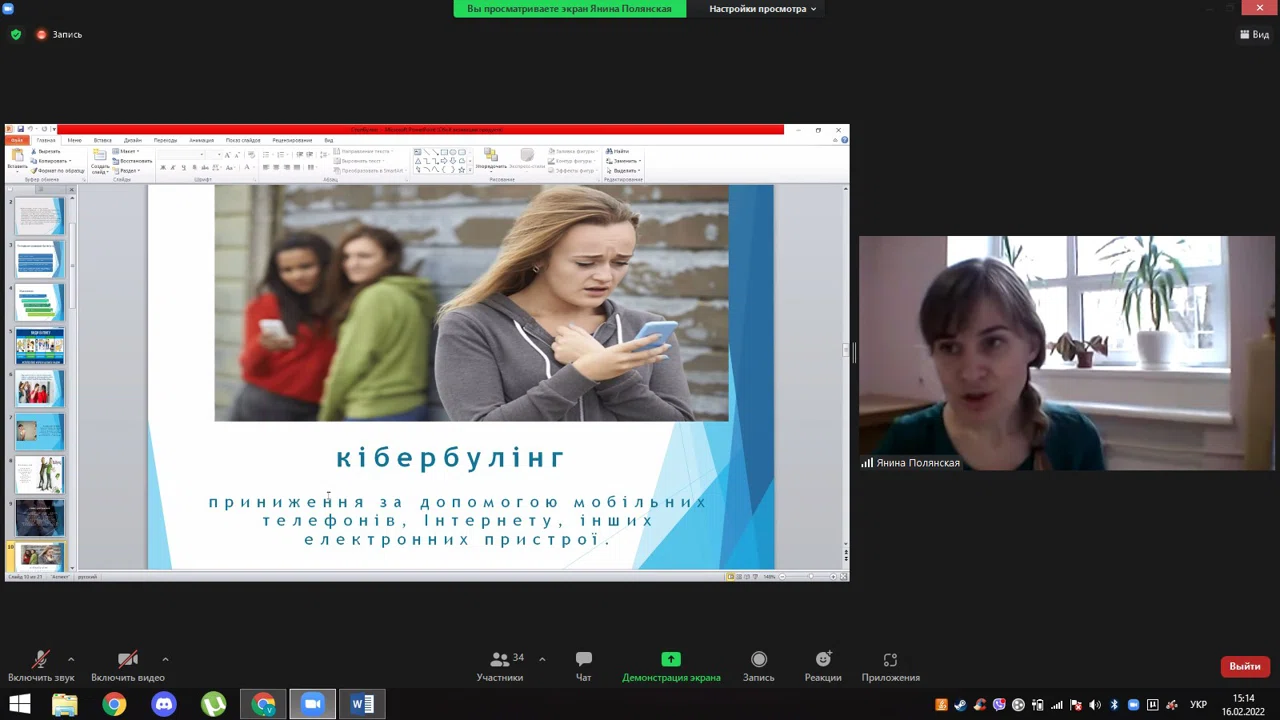Open the Настройки просмотра dropdown
Image resolution: width=1280 pixels, height=720 pixels.
pyautogui.click(x=762, y=9)
